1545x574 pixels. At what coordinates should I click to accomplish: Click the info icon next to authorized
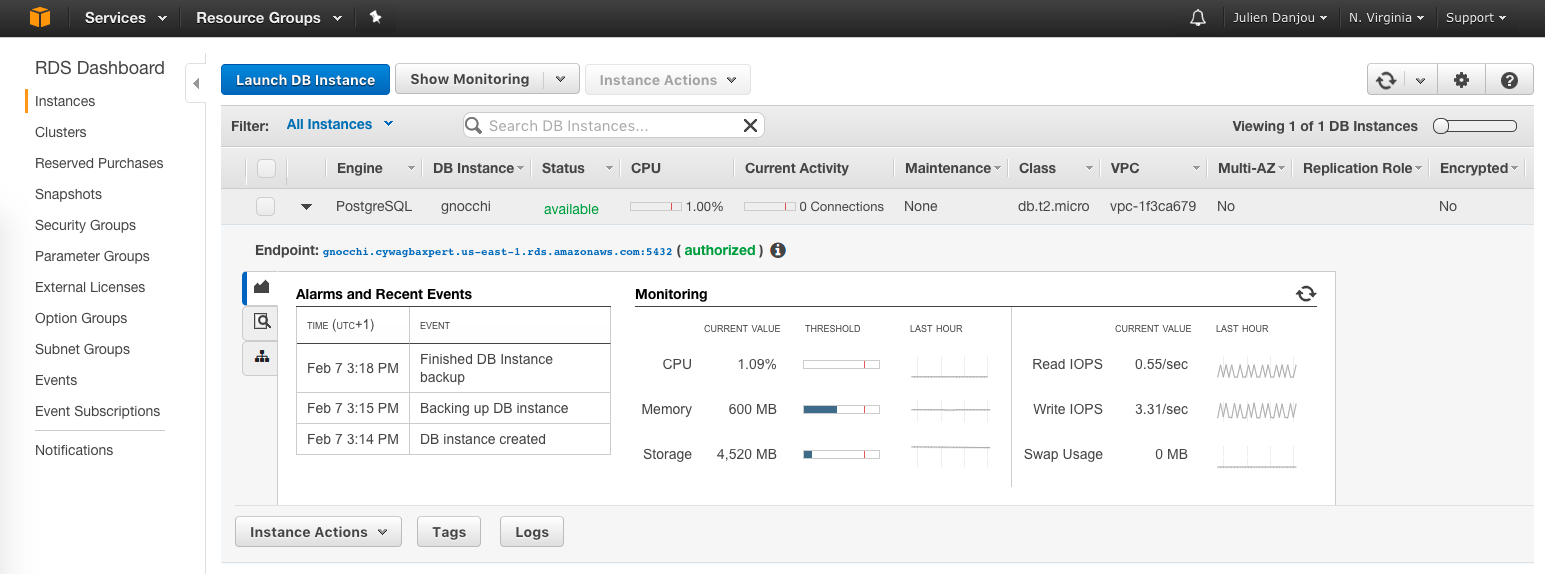click(x=778, y=250)
